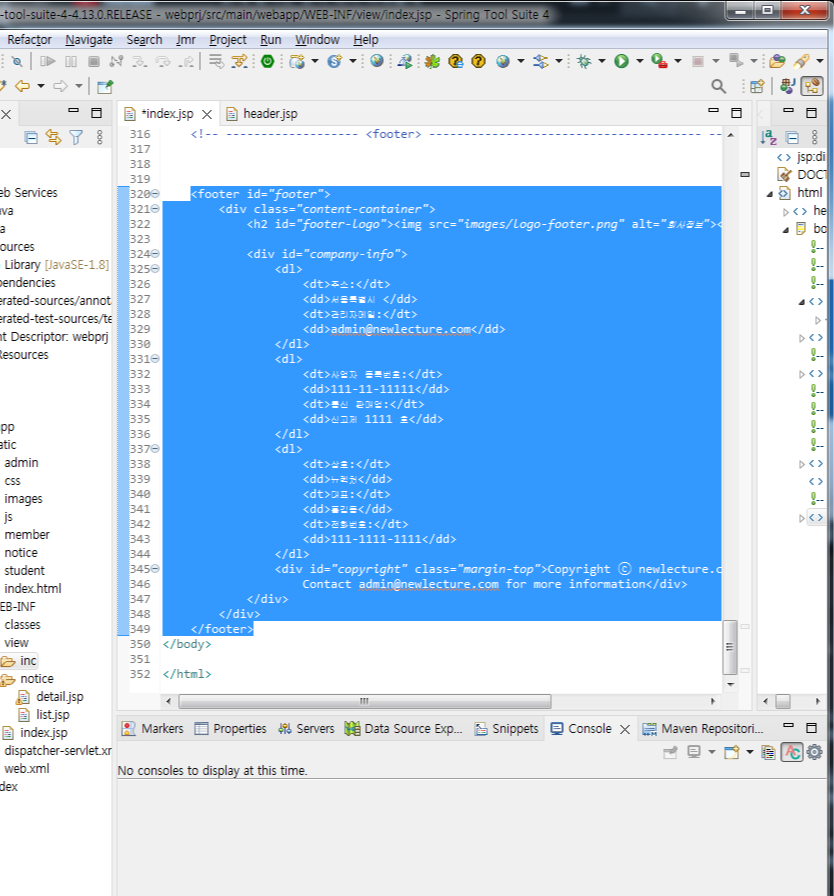Open Display Selected Console dropdown arrow
Viewport: 834px width, 896px height.
(x=712, y=752)
